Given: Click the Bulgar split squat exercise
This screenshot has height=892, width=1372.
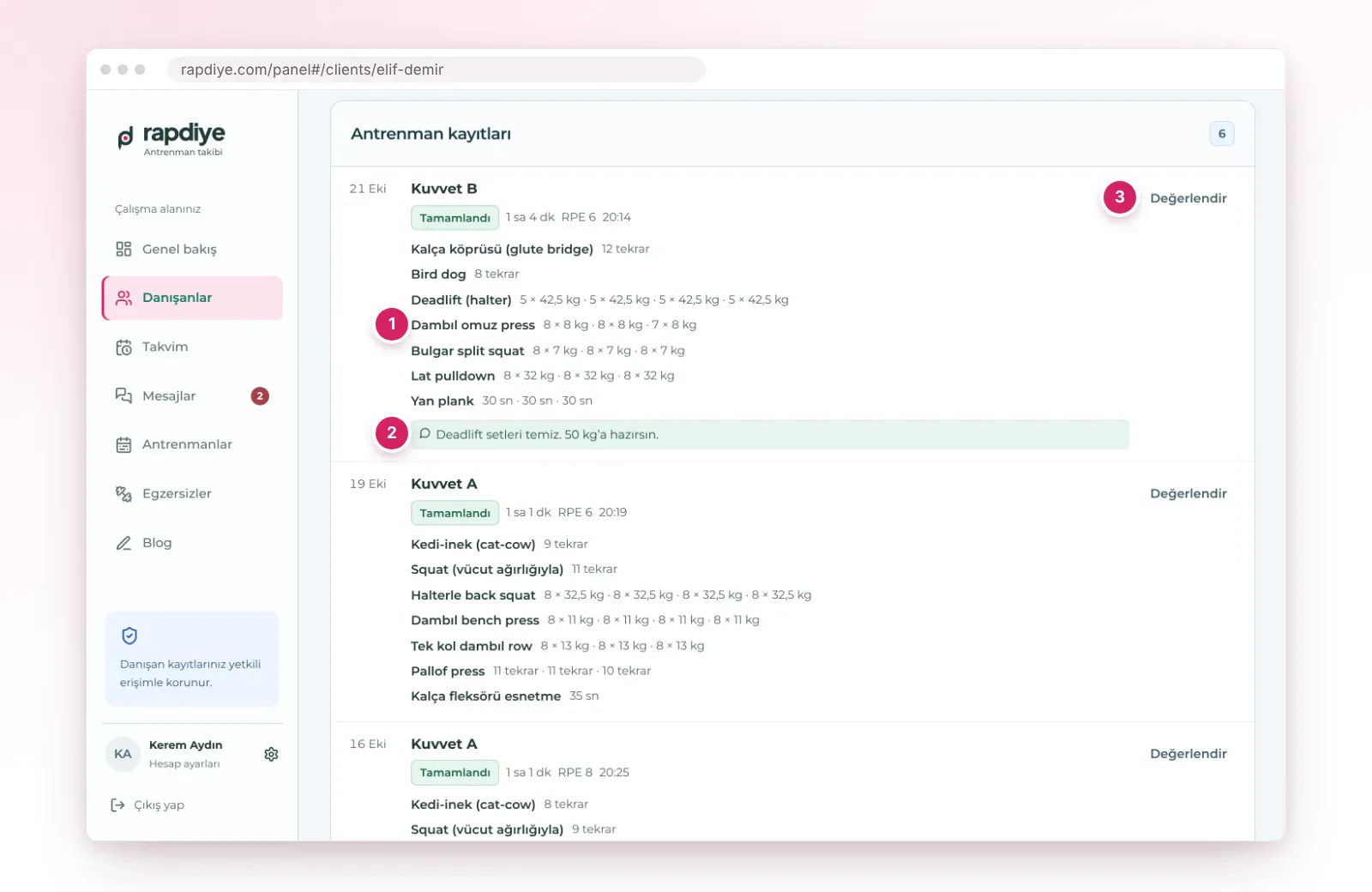Looking at the screenshot, I should tap(548, 351).
